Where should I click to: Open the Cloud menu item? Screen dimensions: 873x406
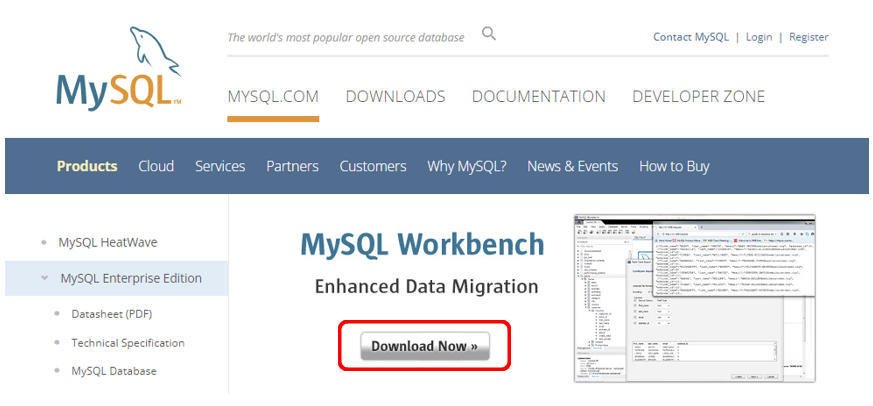tap(156, 166)
